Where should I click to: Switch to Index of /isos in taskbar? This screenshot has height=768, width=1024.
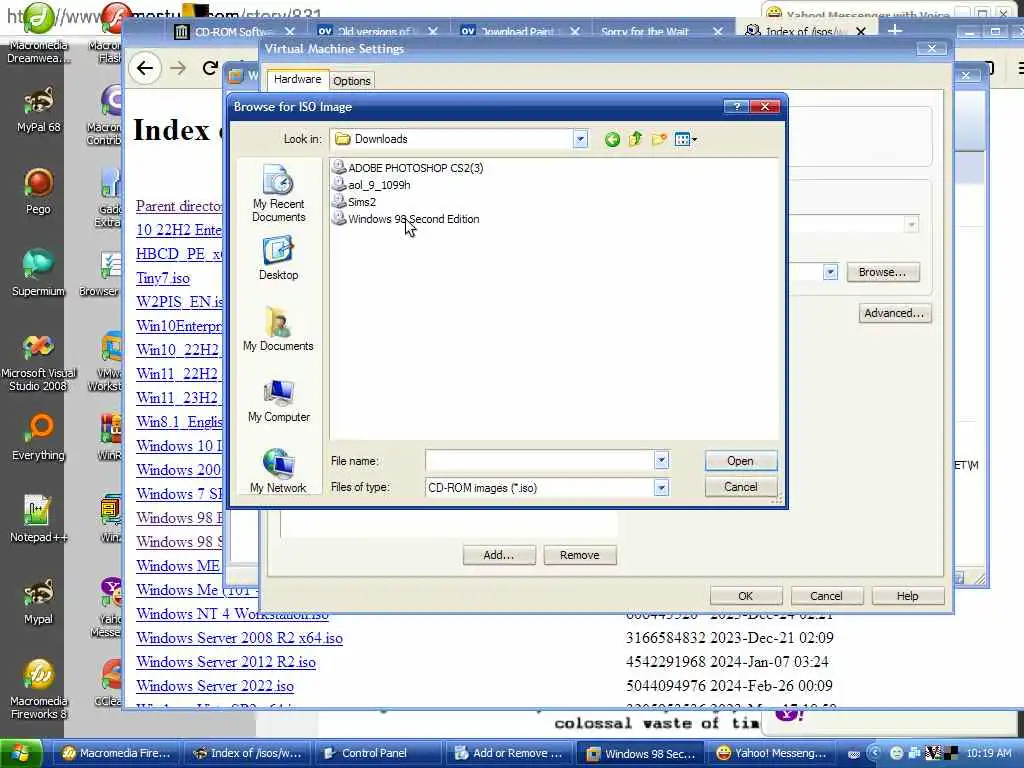(x=247, y=753)
